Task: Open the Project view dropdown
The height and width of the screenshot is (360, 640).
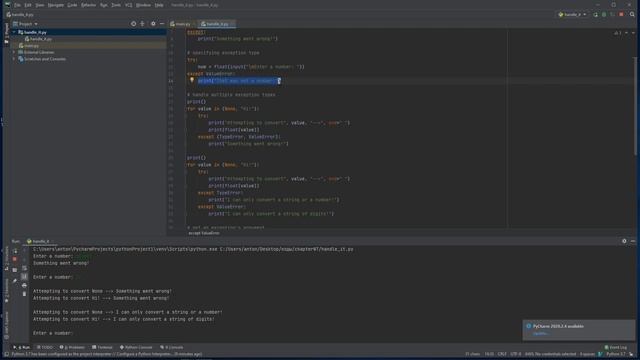Action: coord(25,24)
